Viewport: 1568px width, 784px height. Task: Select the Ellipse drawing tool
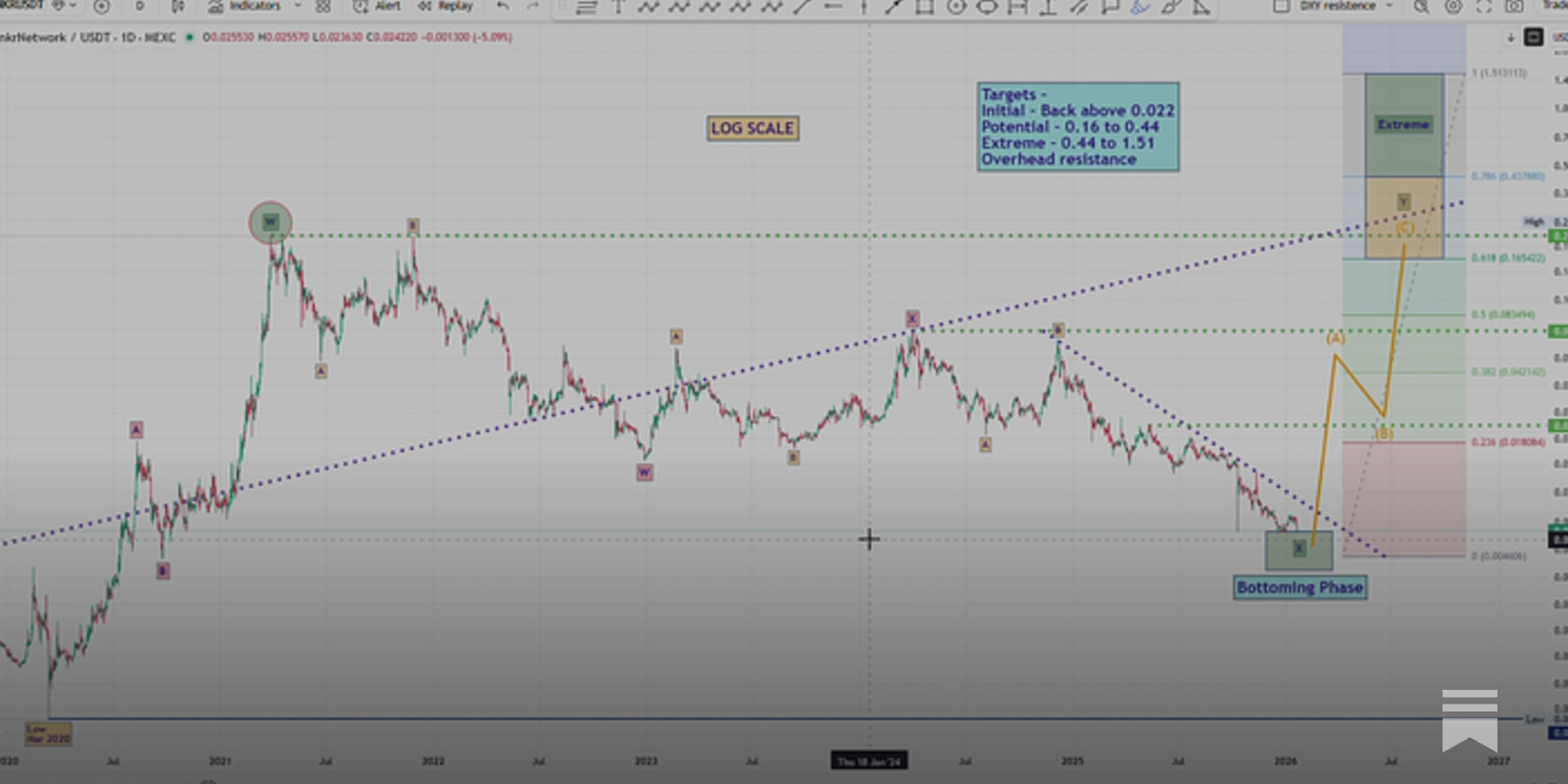coord(987,8)
